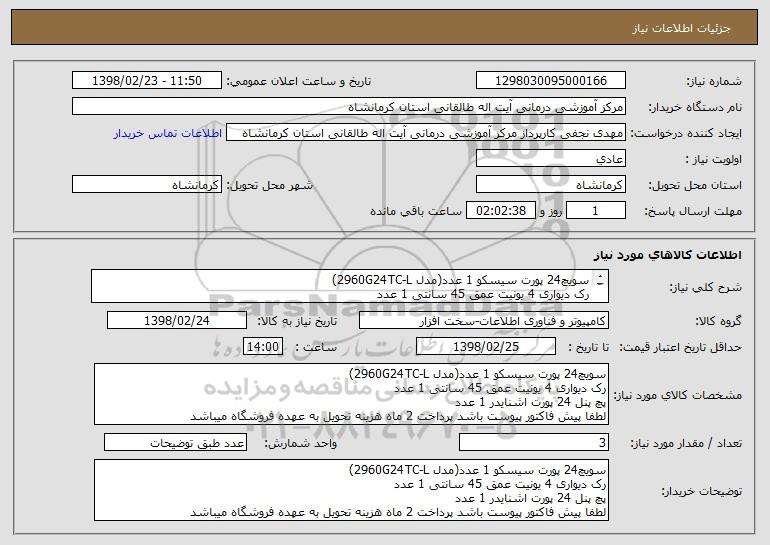Click the goods specifications text area

point(351,394)
